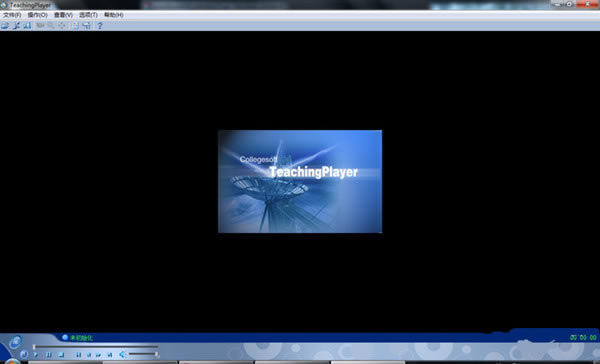This screenshot has width=600, height=364.
Task: Click the open file toolbar icon
Action: (x=5, y=26)
